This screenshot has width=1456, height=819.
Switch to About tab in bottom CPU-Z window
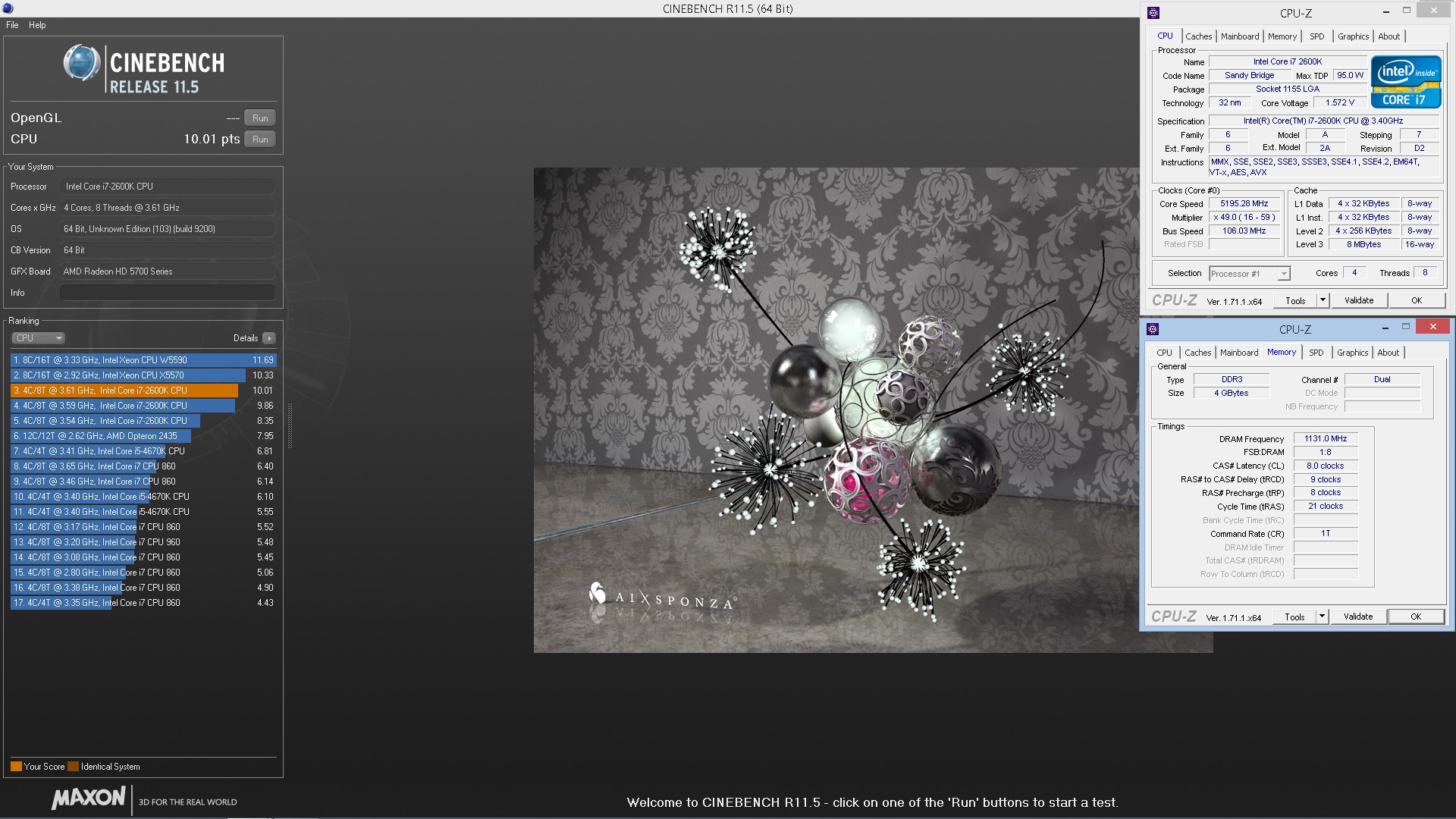click(x=1389, y=353)
